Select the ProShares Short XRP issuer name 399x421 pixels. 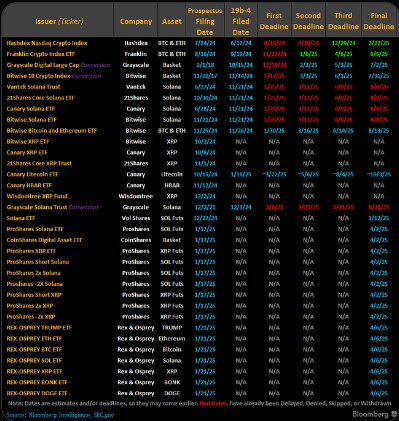pyautogui.click(x=34, y=295)
